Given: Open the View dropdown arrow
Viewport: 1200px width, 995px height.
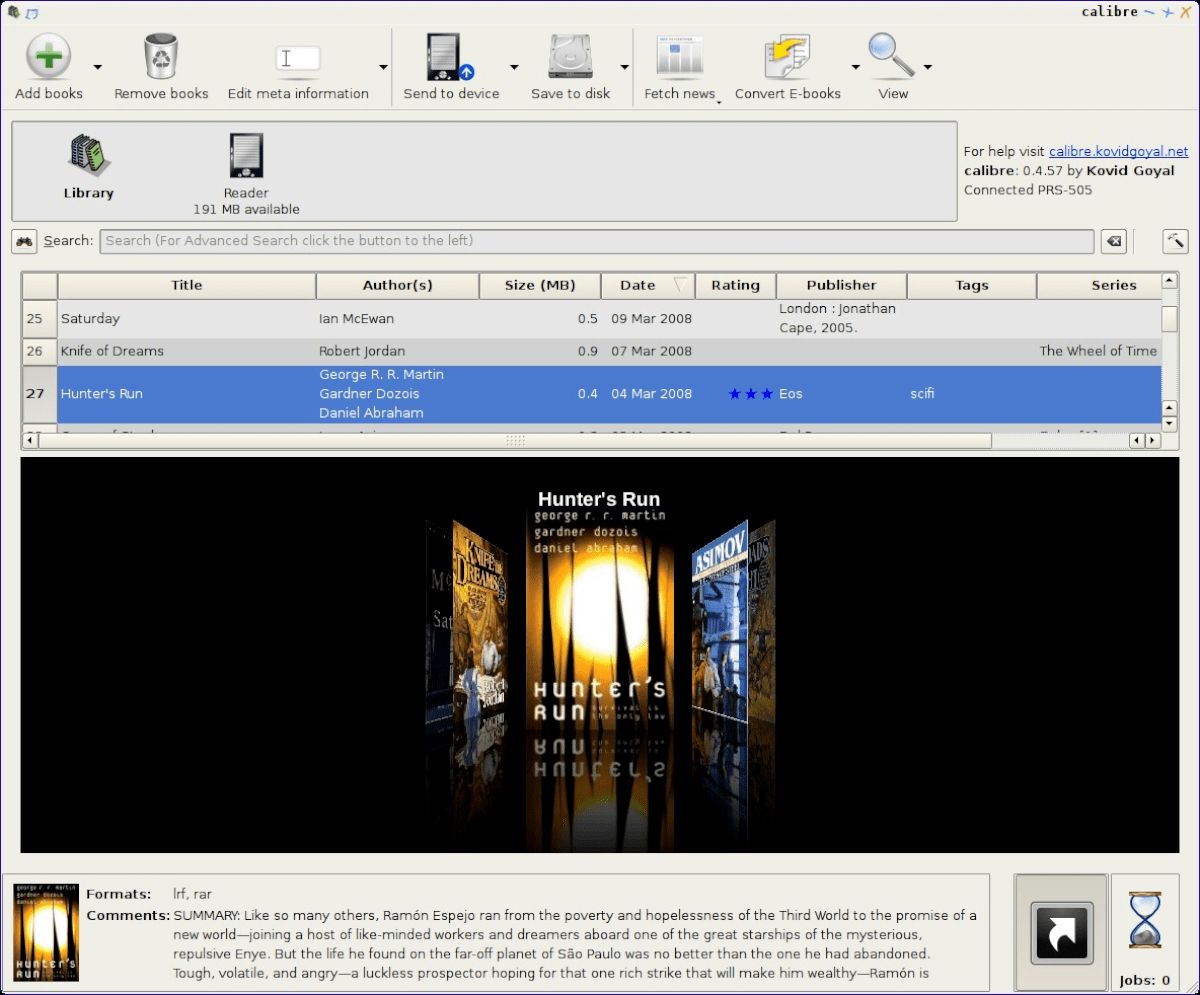Looking at the screenshot, I should 928,66.
